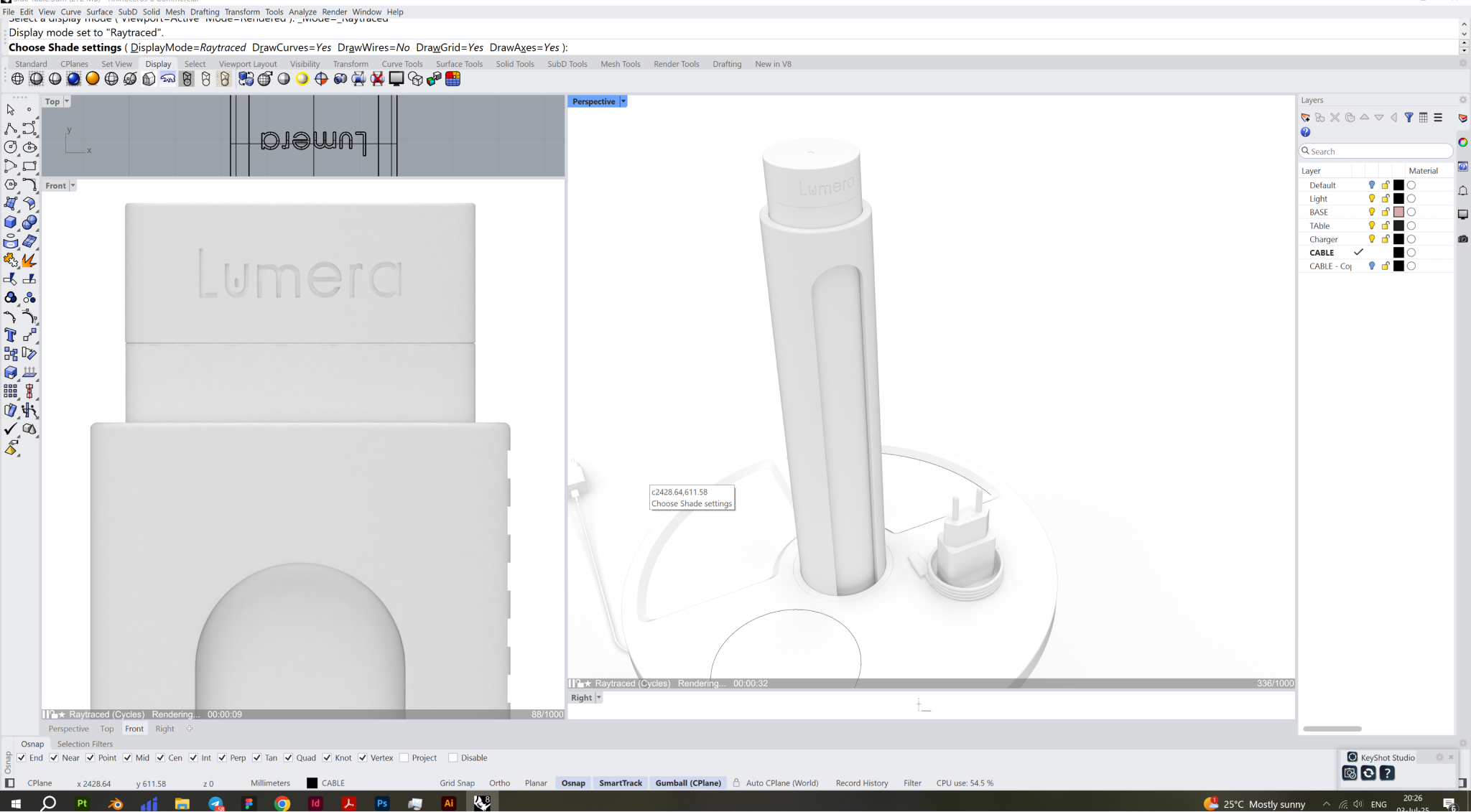Expand the Top viewport menu arrow
Viewport: 1471px width, 812px height.
(x=67, y=102)
